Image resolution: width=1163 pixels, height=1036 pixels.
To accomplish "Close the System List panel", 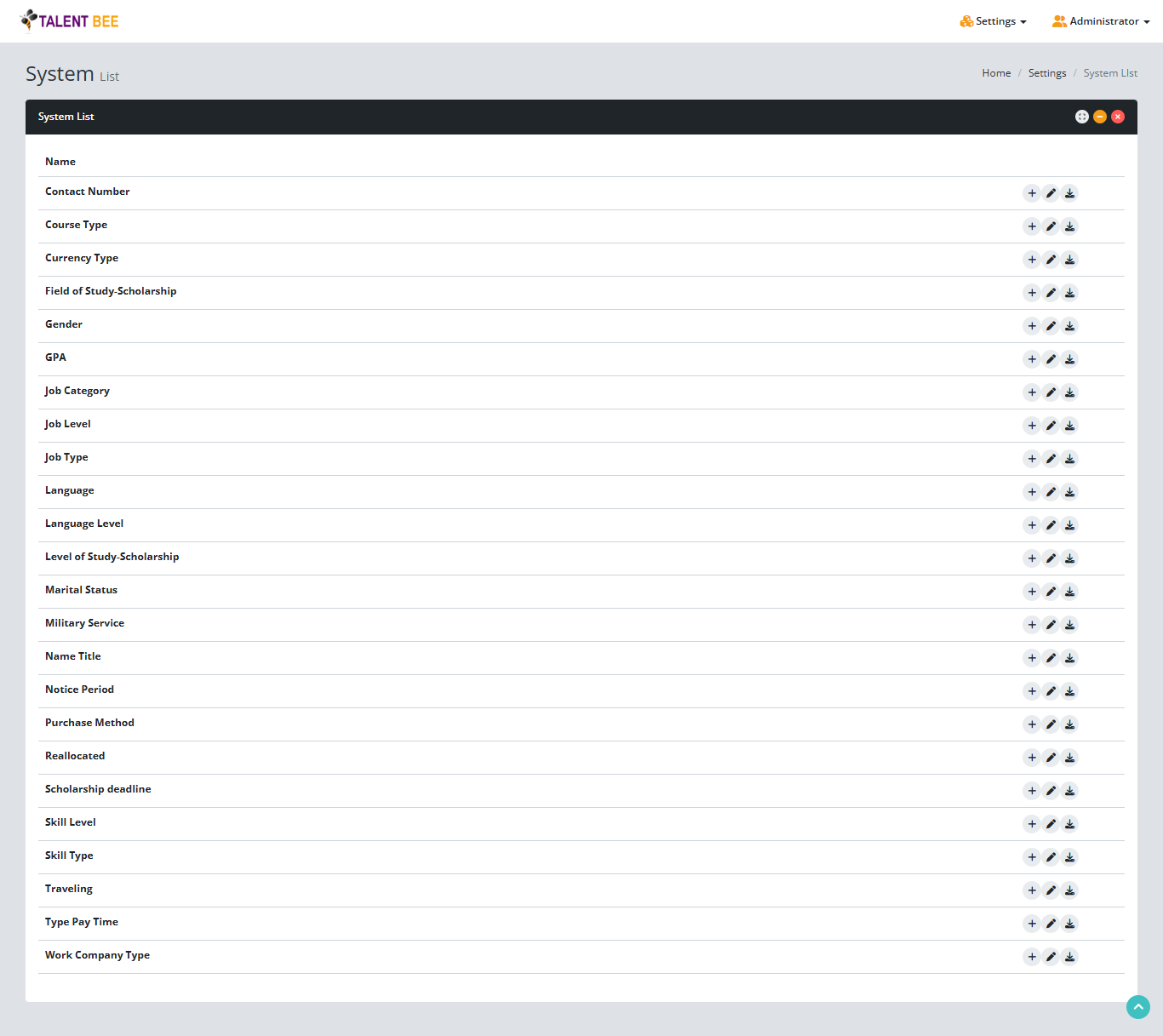I will (x=1118, y=117).
